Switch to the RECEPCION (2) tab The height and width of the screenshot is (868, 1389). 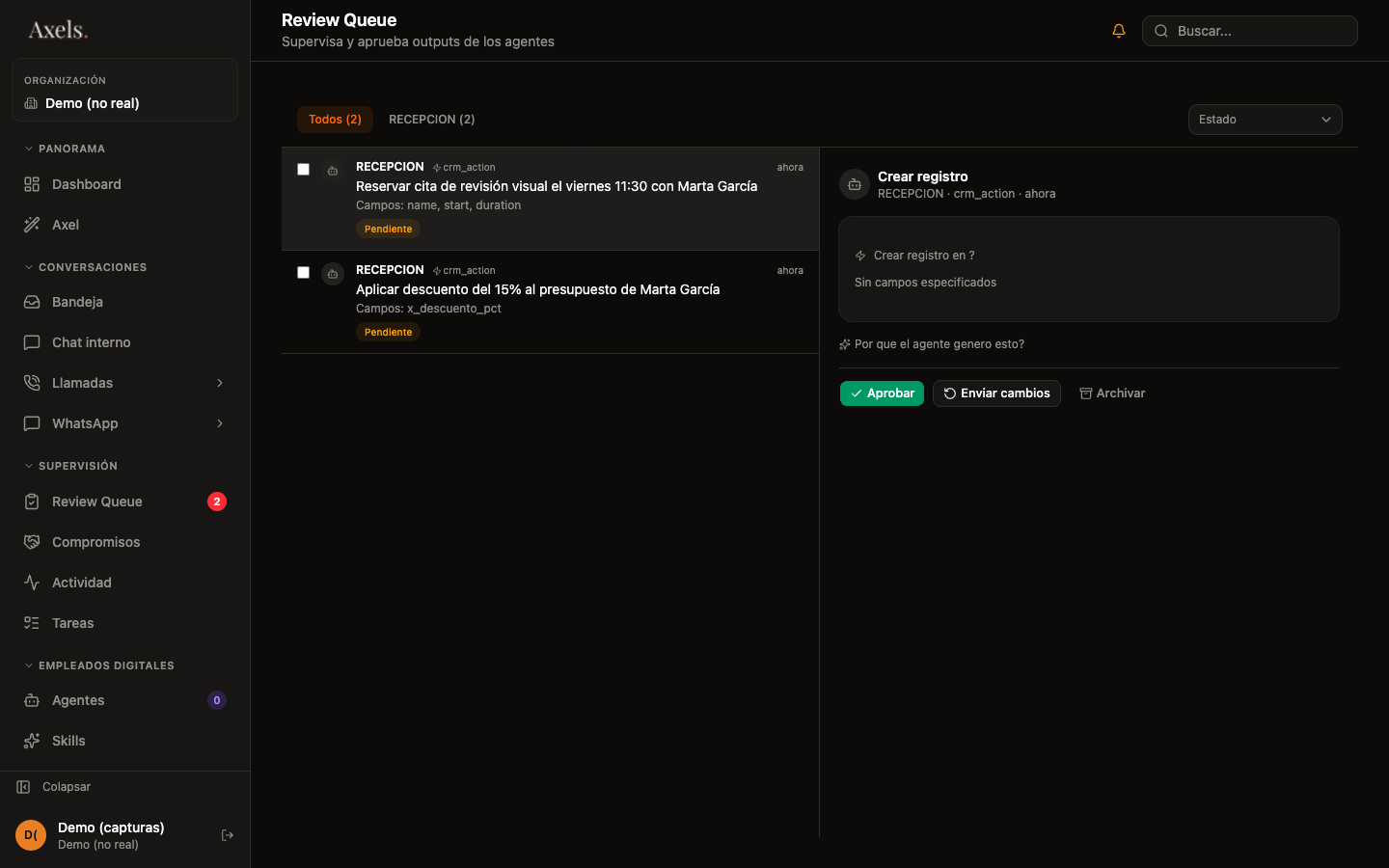[x=431, y=120]
